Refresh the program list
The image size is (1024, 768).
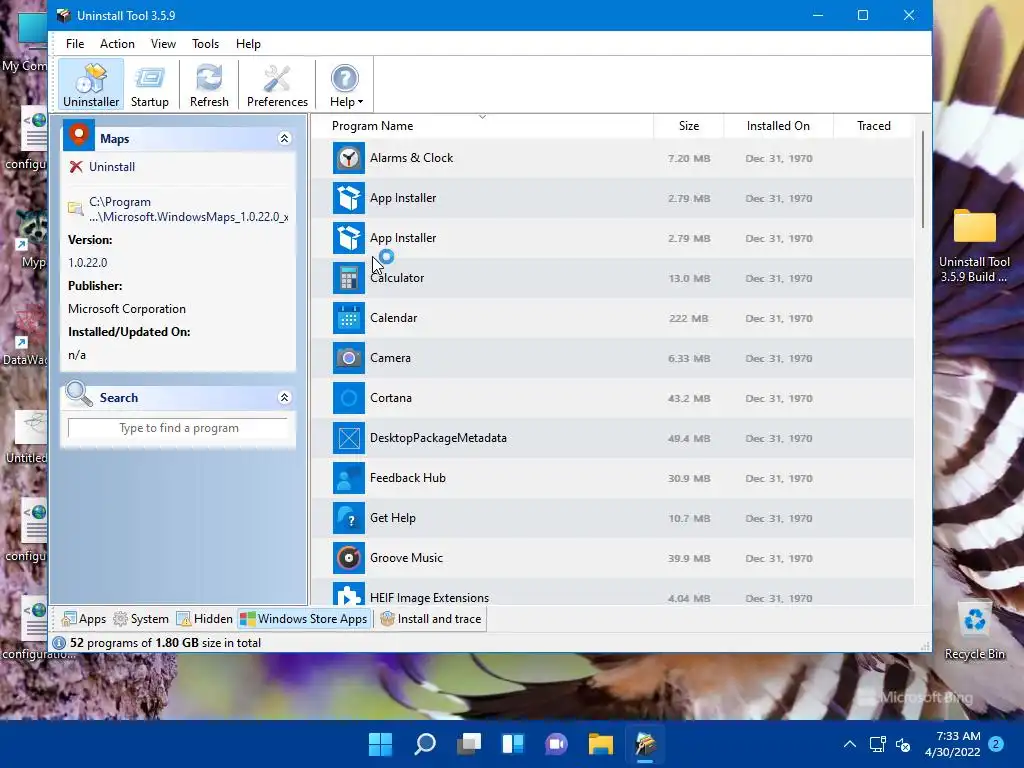coord(209,84)
